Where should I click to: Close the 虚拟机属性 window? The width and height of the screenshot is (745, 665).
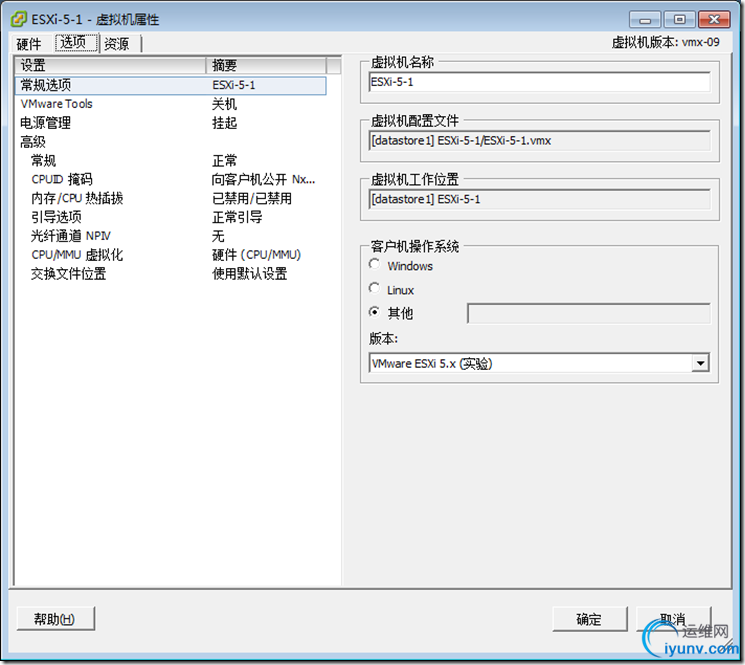point(714,19)
